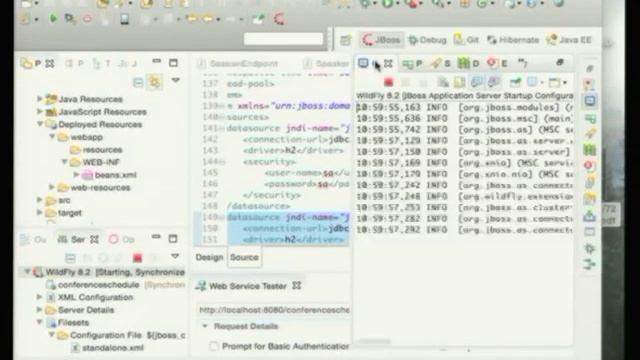Close the Web Service Tester view

coord(297,286)
